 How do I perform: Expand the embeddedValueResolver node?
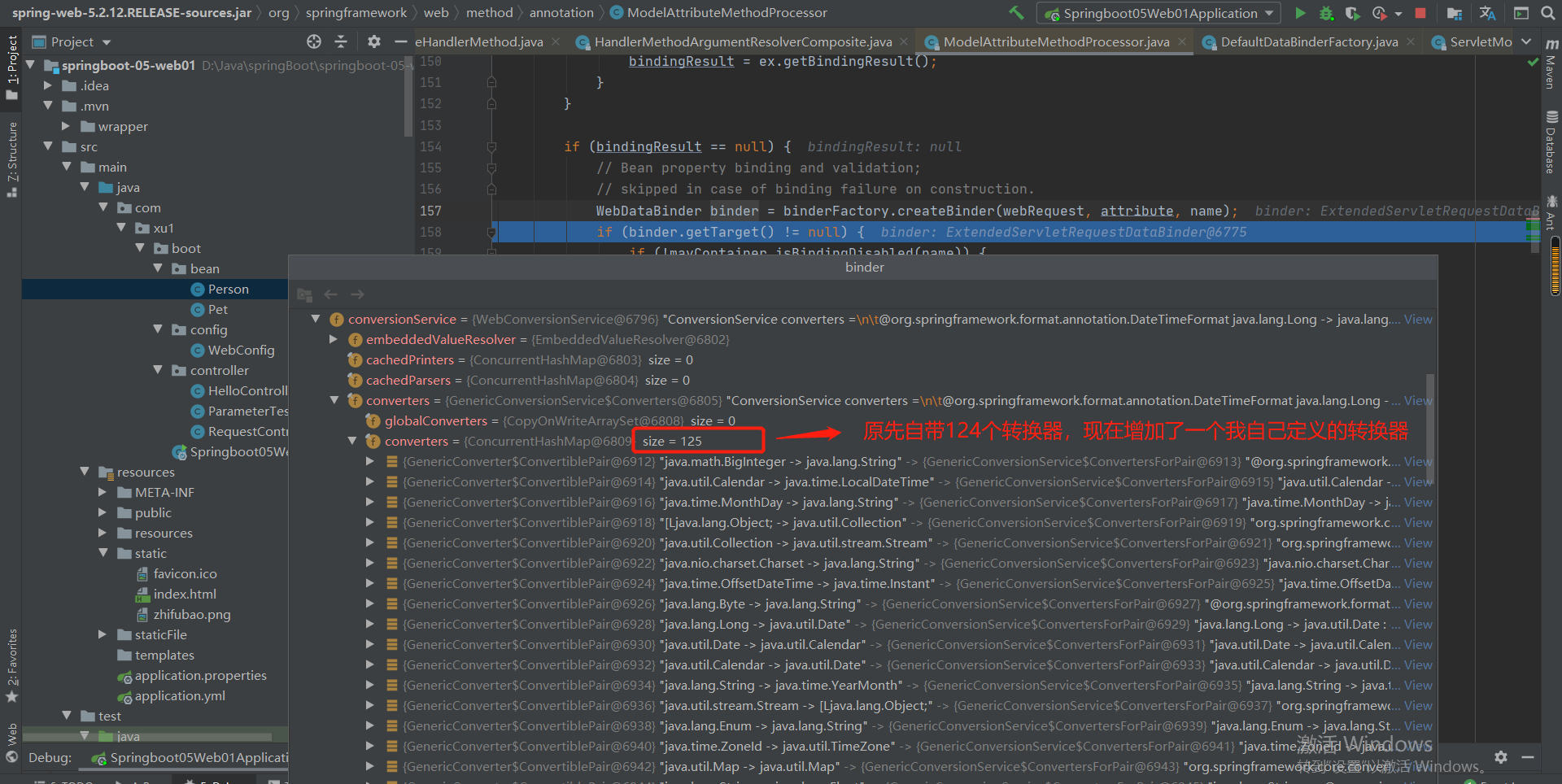tap(334, 339)
